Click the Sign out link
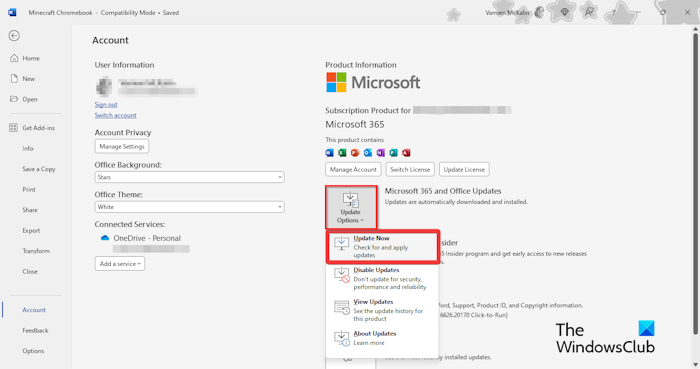 (106, 104)
